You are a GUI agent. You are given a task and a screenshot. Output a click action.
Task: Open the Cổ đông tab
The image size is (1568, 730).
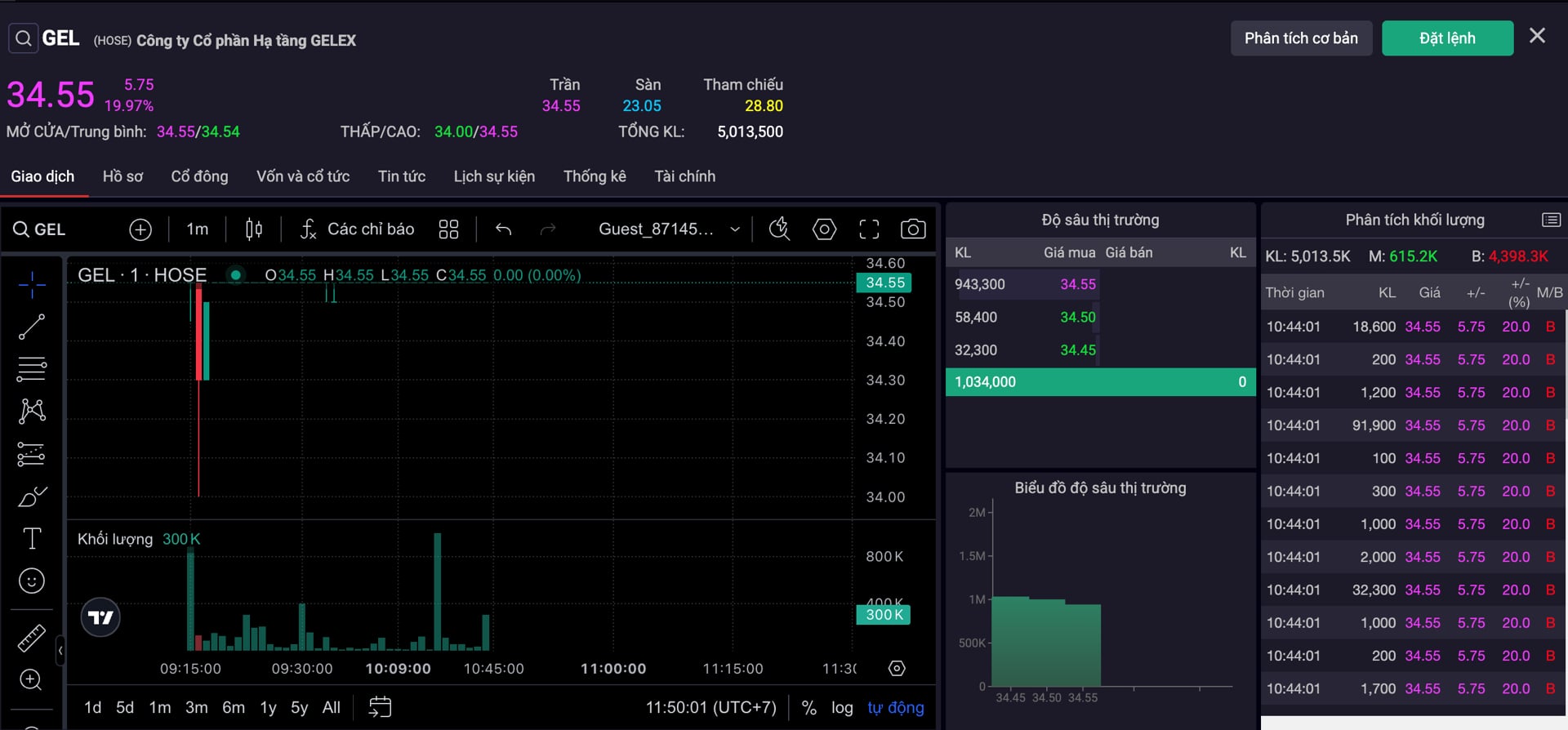(199, 176)
